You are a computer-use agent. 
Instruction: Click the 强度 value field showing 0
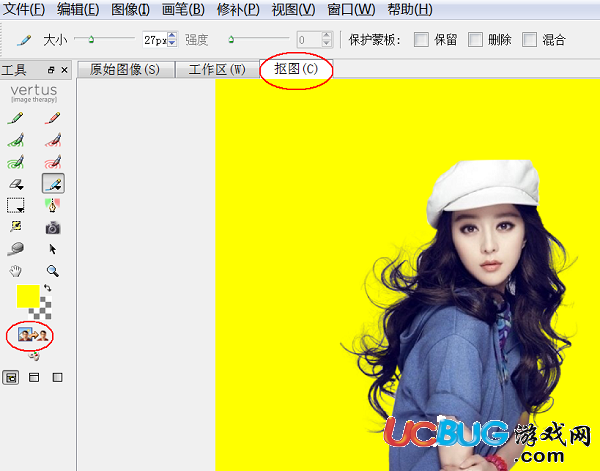coord(309,40)
